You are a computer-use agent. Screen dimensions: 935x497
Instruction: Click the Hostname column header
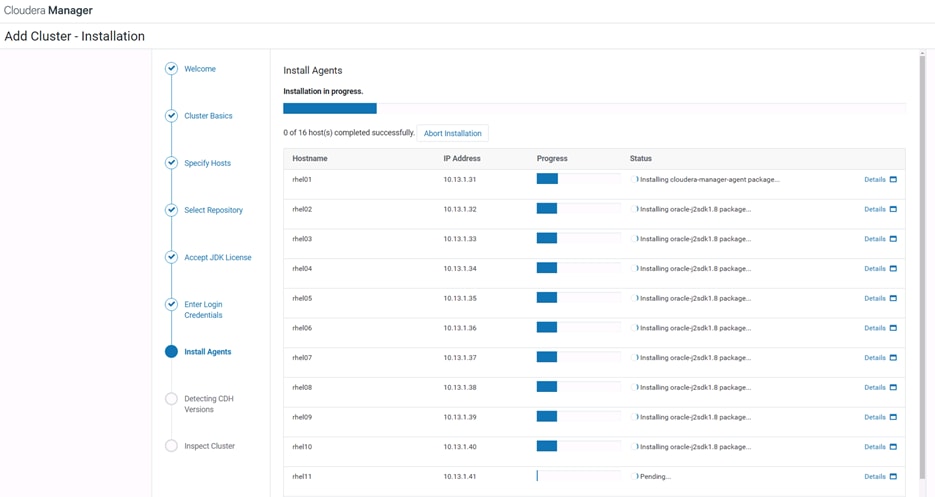click(x=309, y=158)
